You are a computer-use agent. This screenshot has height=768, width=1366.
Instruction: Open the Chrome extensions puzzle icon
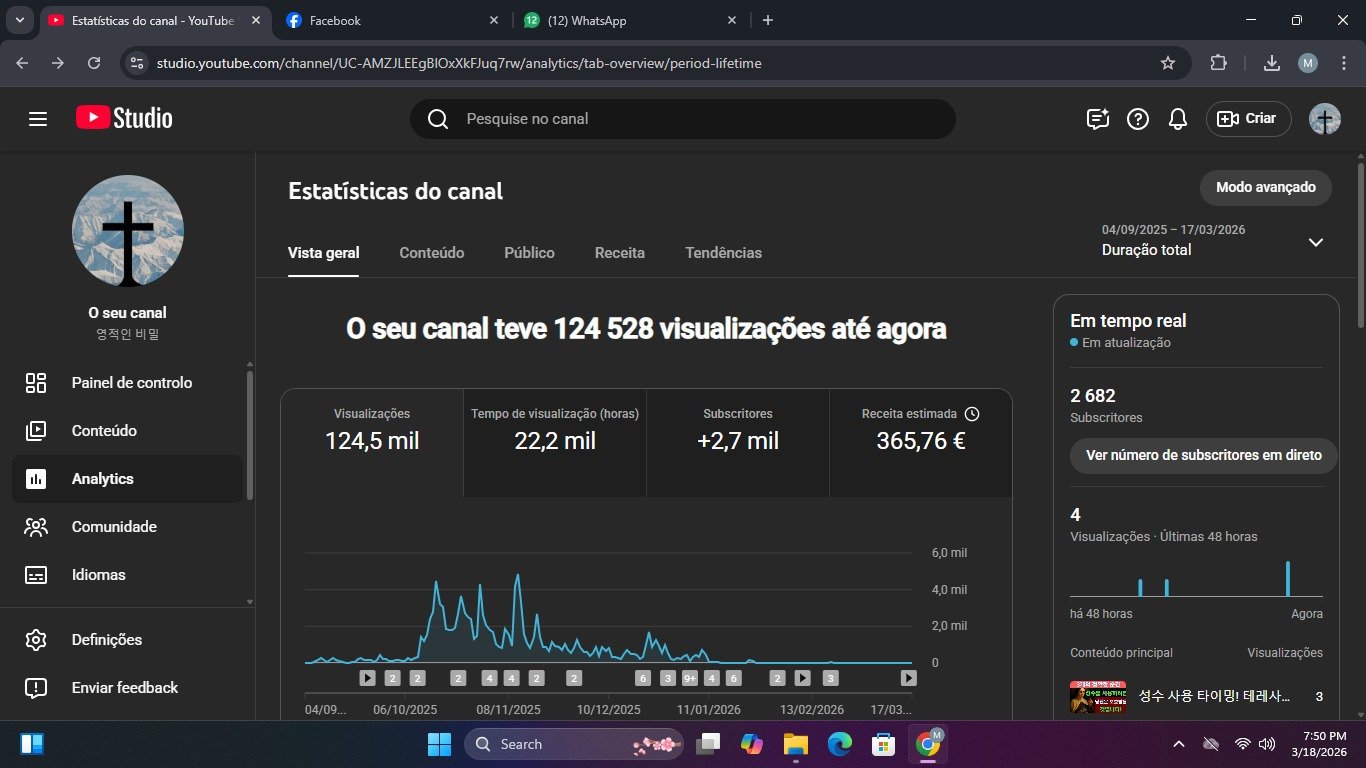click(1218, 63)
